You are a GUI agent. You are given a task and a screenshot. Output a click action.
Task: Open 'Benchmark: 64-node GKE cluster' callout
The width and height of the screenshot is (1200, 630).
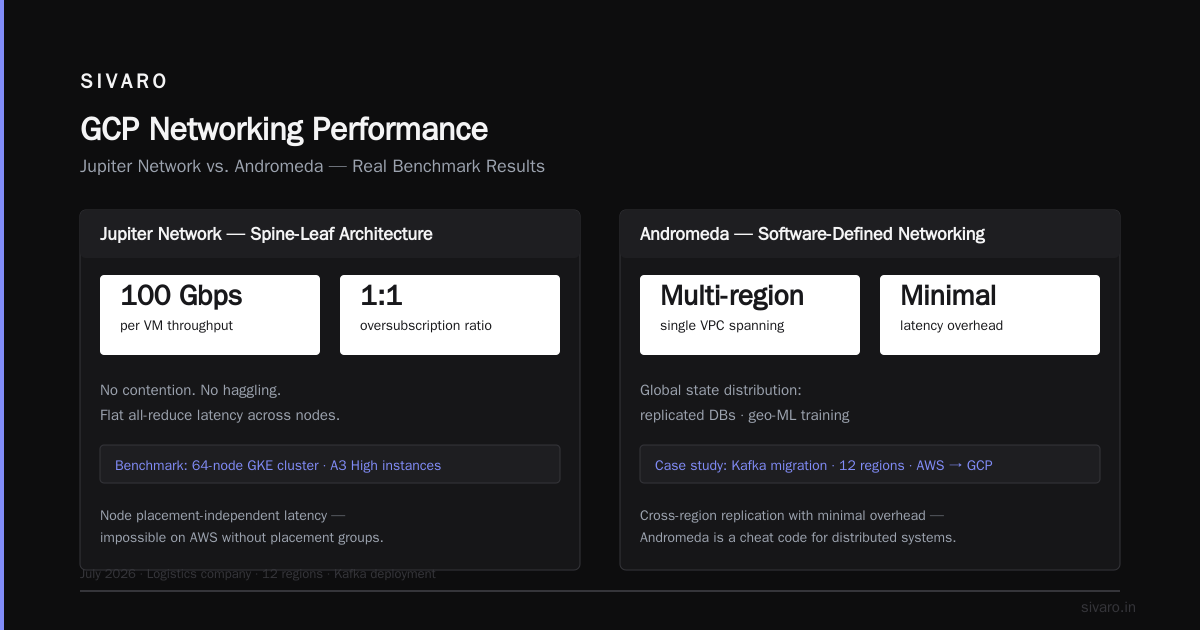point(330,464)
